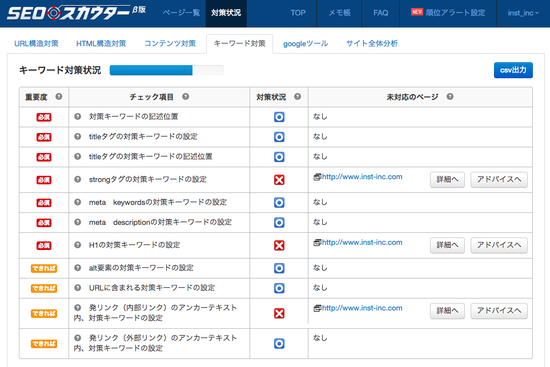Click 'なし' in the meta description row
The height and width of the screenshot is (367, 550).
point(320,222)
